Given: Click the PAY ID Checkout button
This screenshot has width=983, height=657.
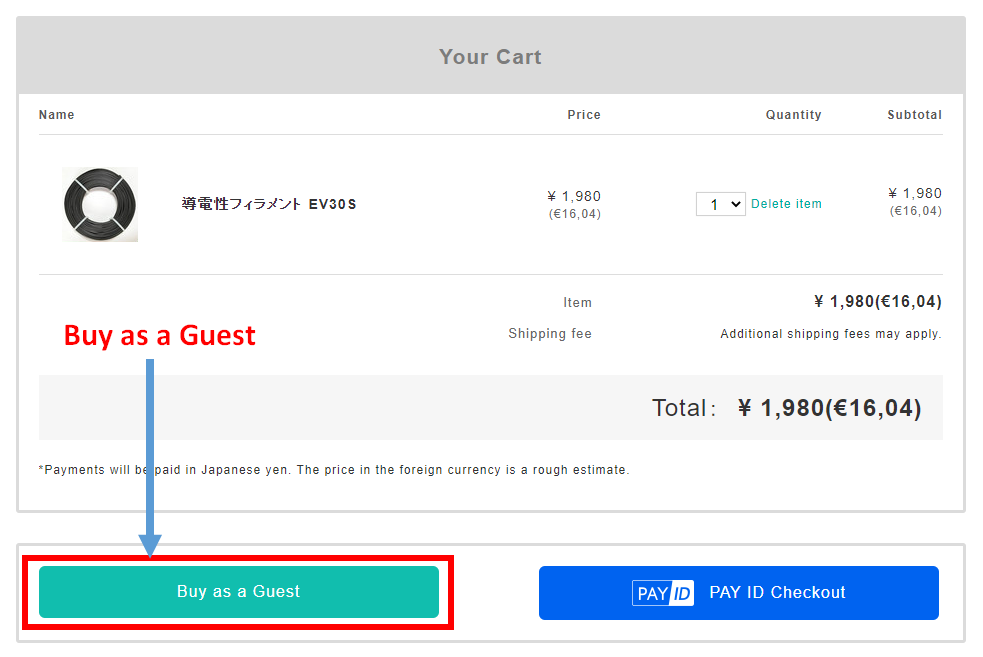Looking at the screenshot, I should point(739,592).
